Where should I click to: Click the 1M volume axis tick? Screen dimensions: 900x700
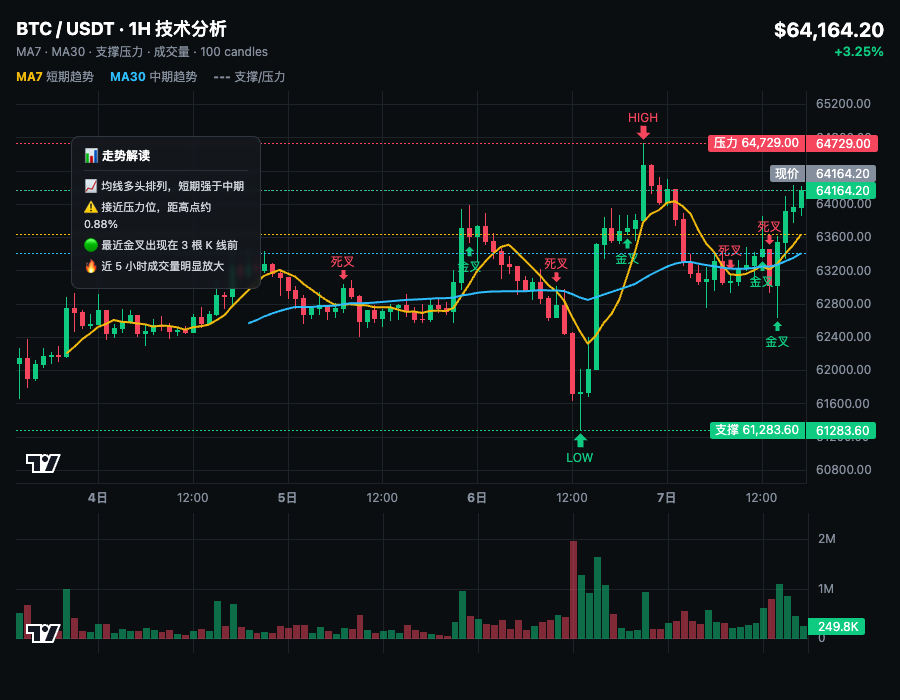(825, 589)
